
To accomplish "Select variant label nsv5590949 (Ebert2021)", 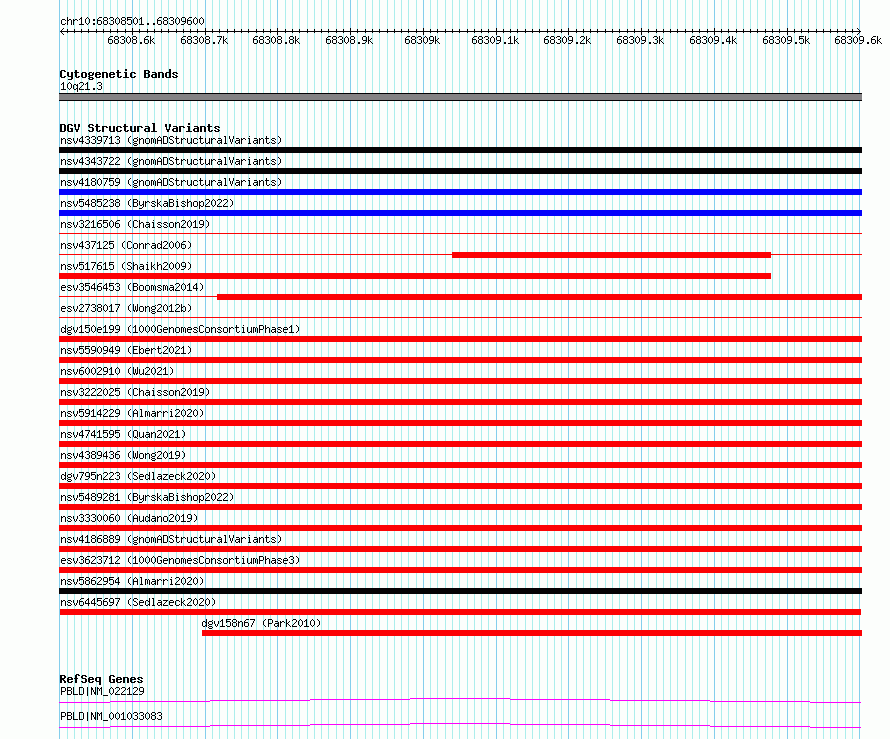I will coord(126,350).
